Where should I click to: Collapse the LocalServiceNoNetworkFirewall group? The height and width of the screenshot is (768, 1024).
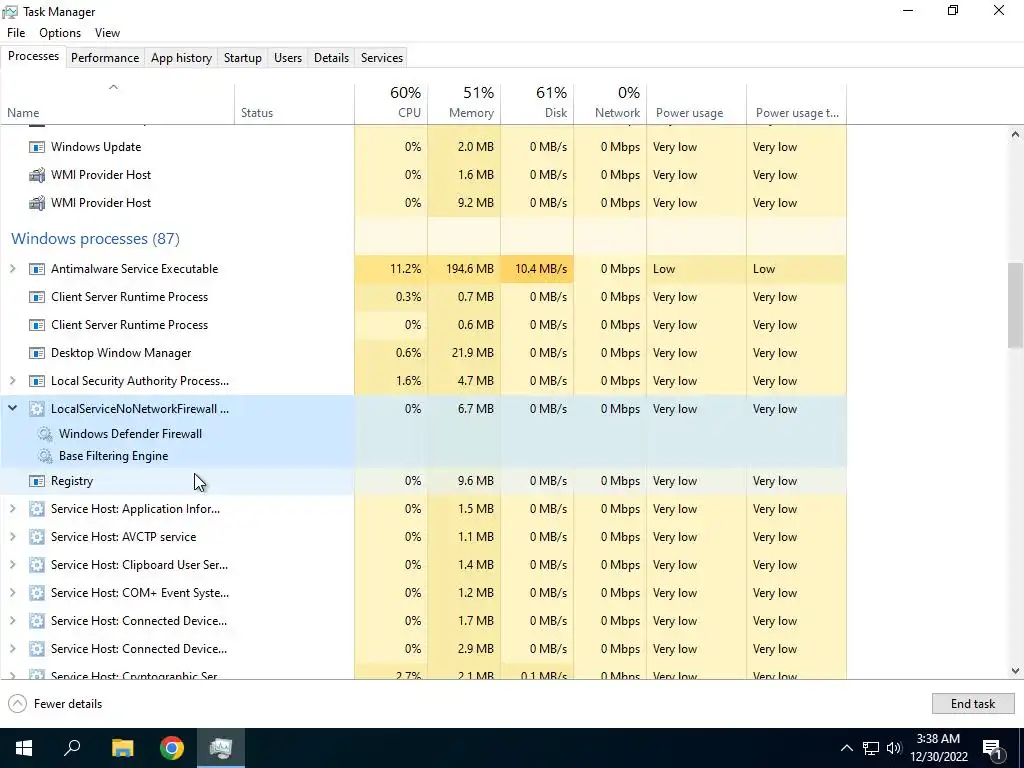(12, 409)
